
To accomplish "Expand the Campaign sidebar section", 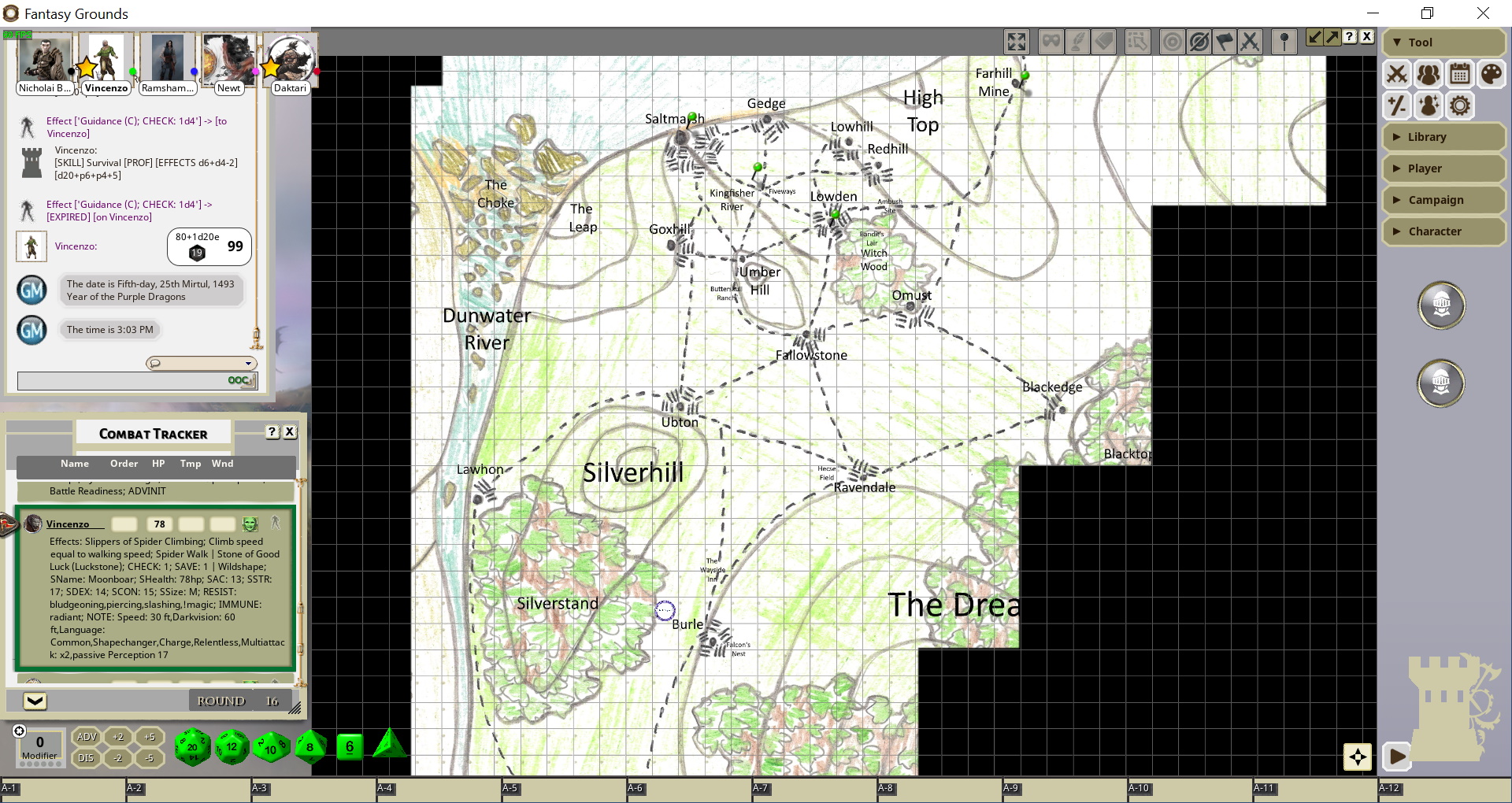I will (1443, 200).
